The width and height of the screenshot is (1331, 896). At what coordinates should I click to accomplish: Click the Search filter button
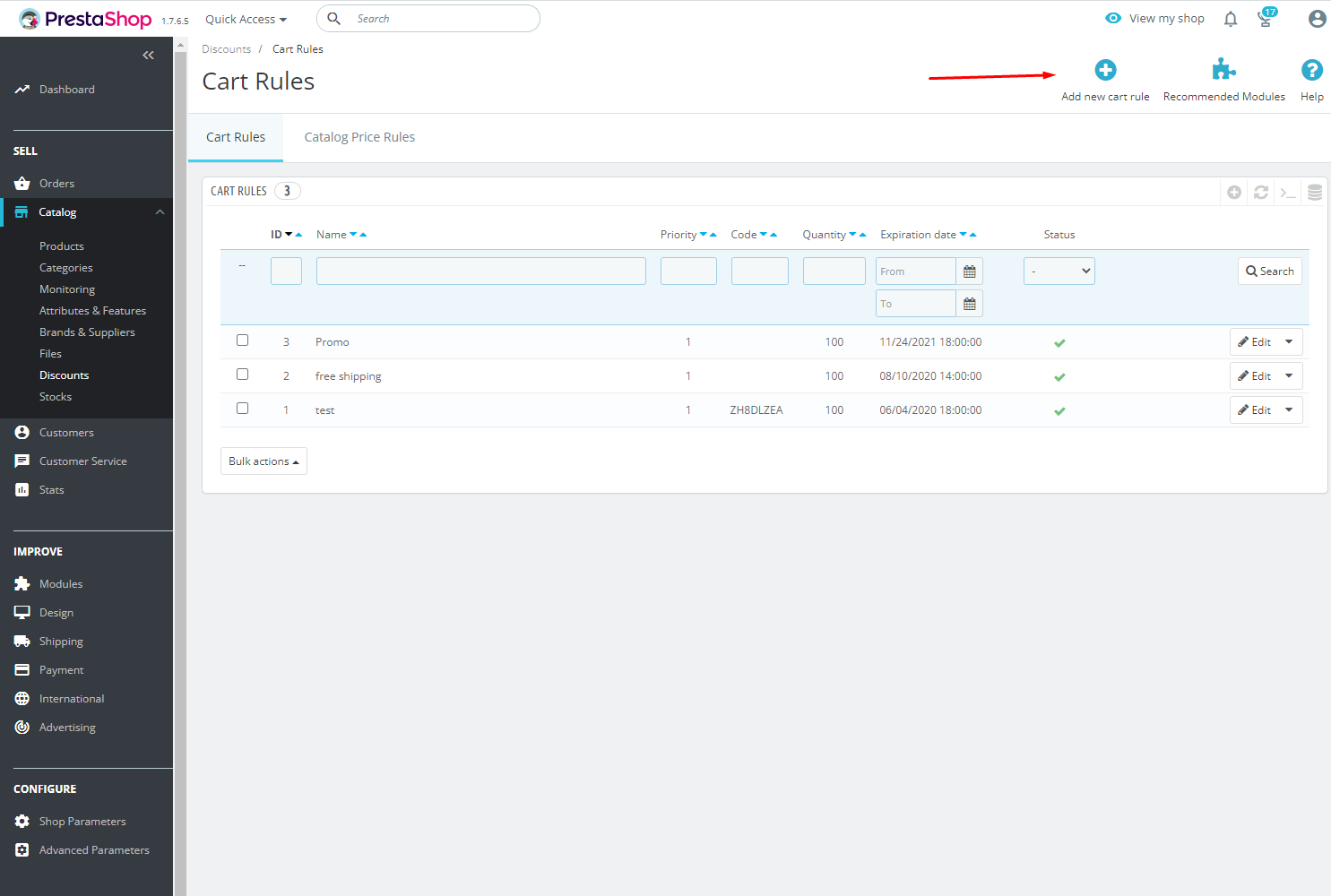click(1270, 271)
